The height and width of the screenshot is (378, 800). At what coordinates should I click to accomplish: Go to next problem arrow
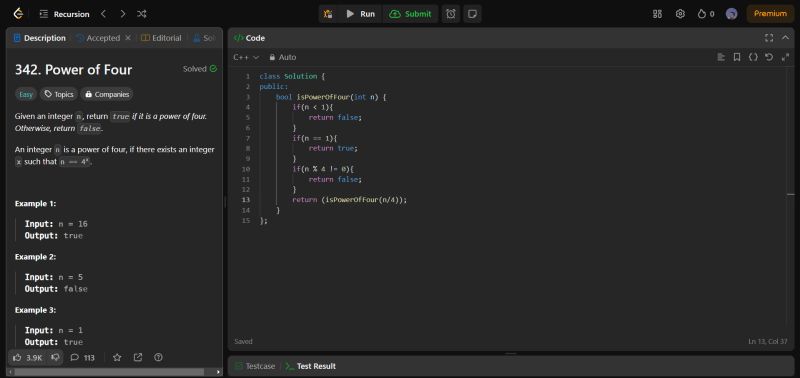point(122,14)
